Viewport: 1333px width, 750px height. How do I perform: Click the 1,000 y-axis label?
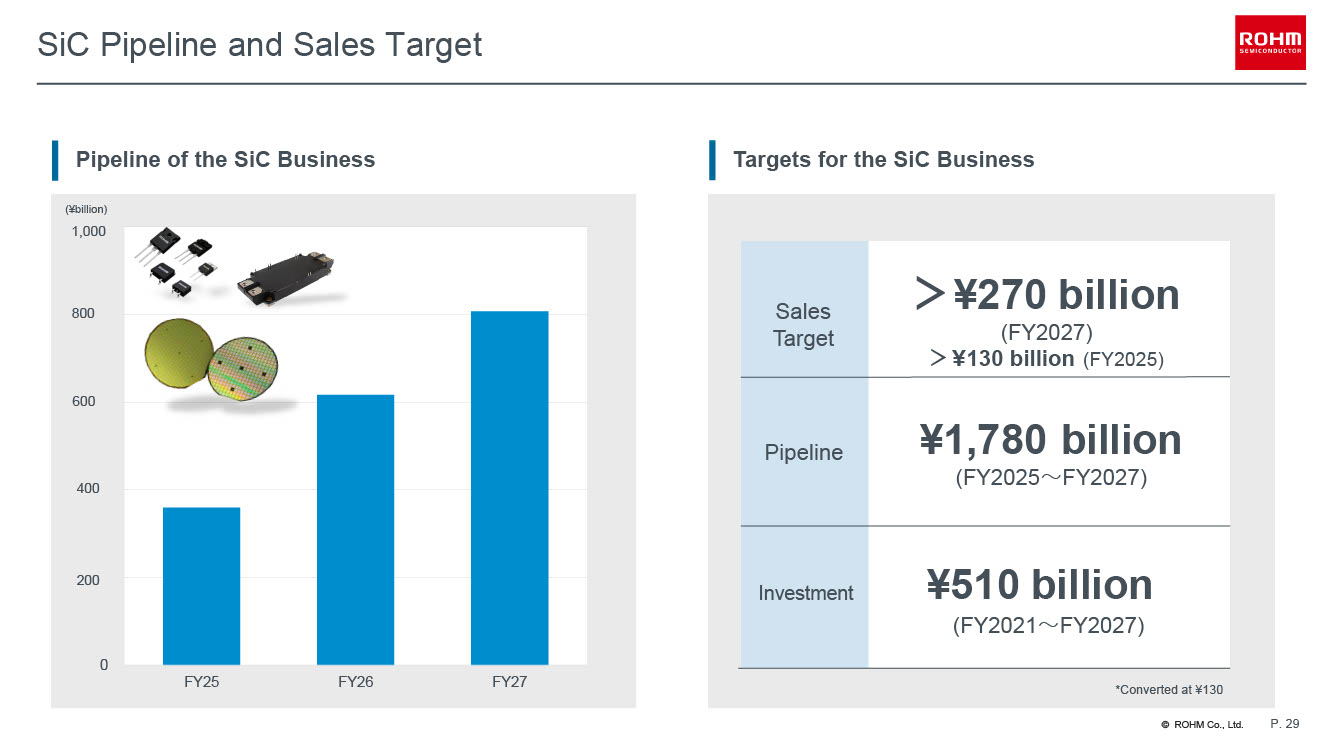[88, 231]
